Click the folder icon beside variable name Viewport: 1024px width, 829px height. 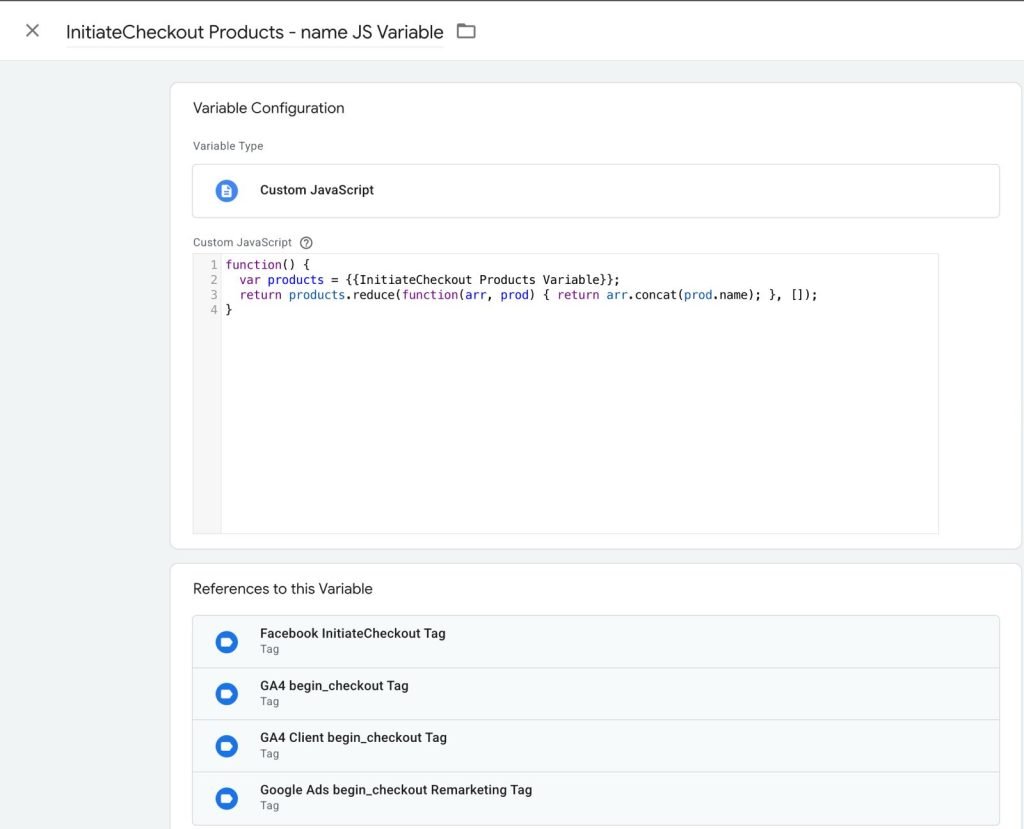466,31
